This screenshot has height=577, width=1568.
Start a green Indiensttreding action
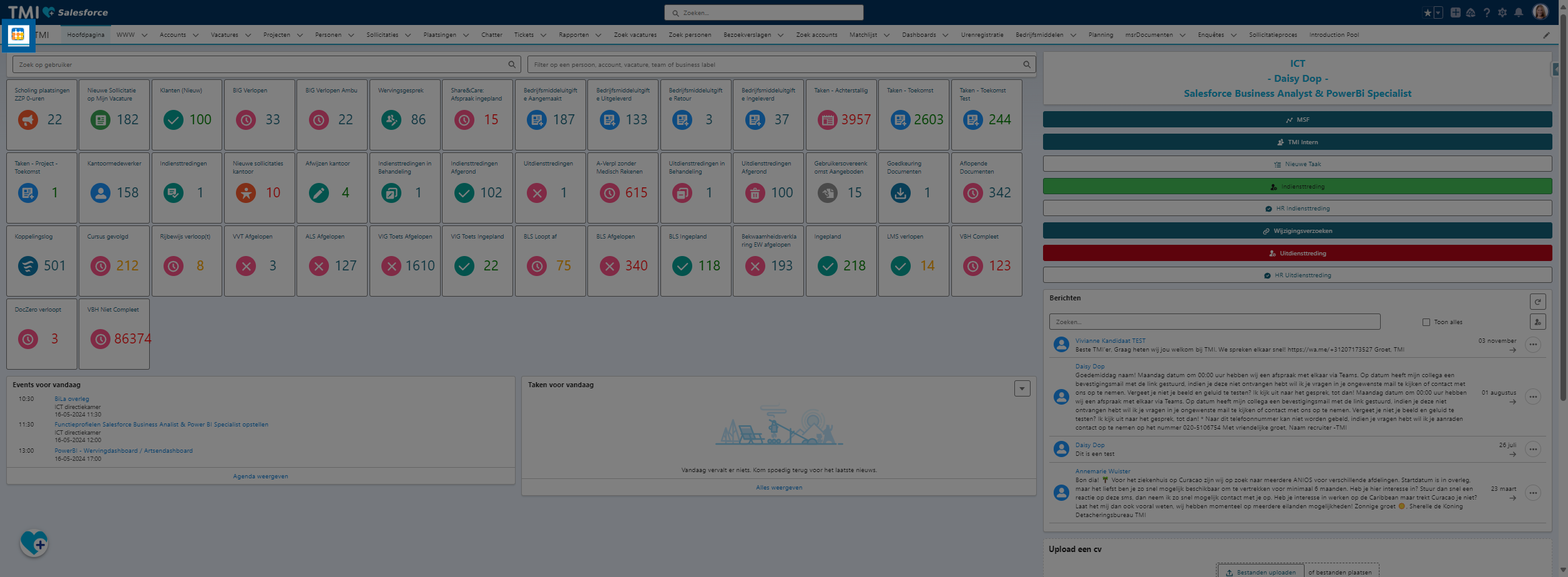click(x=1297, y=186)
